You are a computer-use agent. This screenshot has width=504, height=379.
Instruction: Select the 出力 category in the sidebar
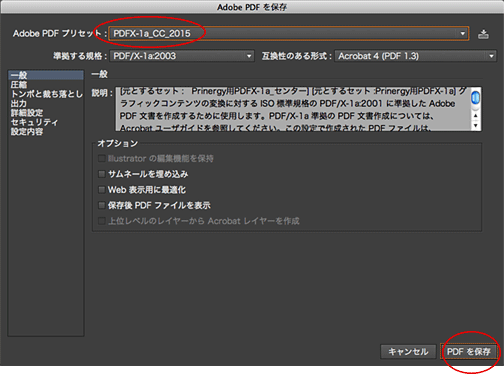46,103
